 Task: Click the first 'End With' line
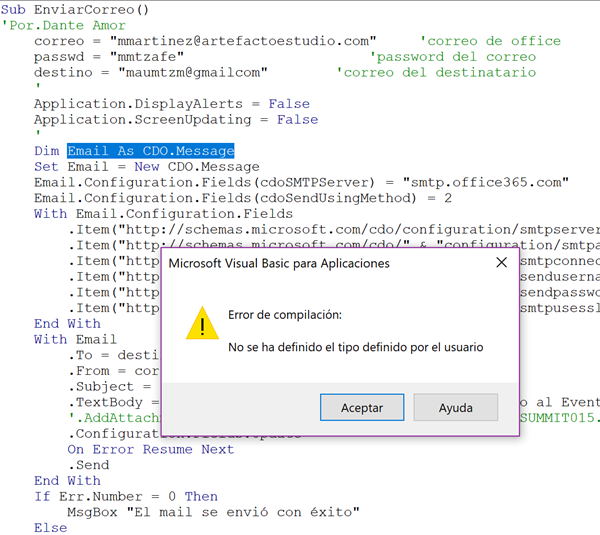[67, 323]
